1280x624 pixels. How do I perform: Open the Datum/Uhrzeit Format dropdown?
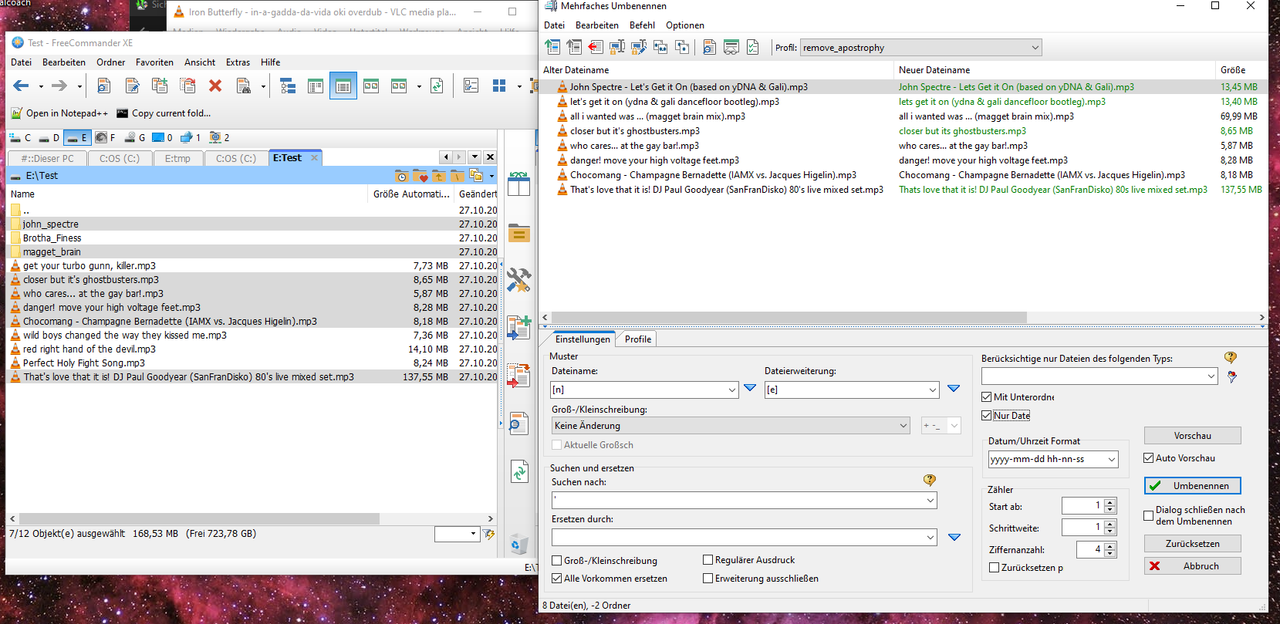point(1053,459)
